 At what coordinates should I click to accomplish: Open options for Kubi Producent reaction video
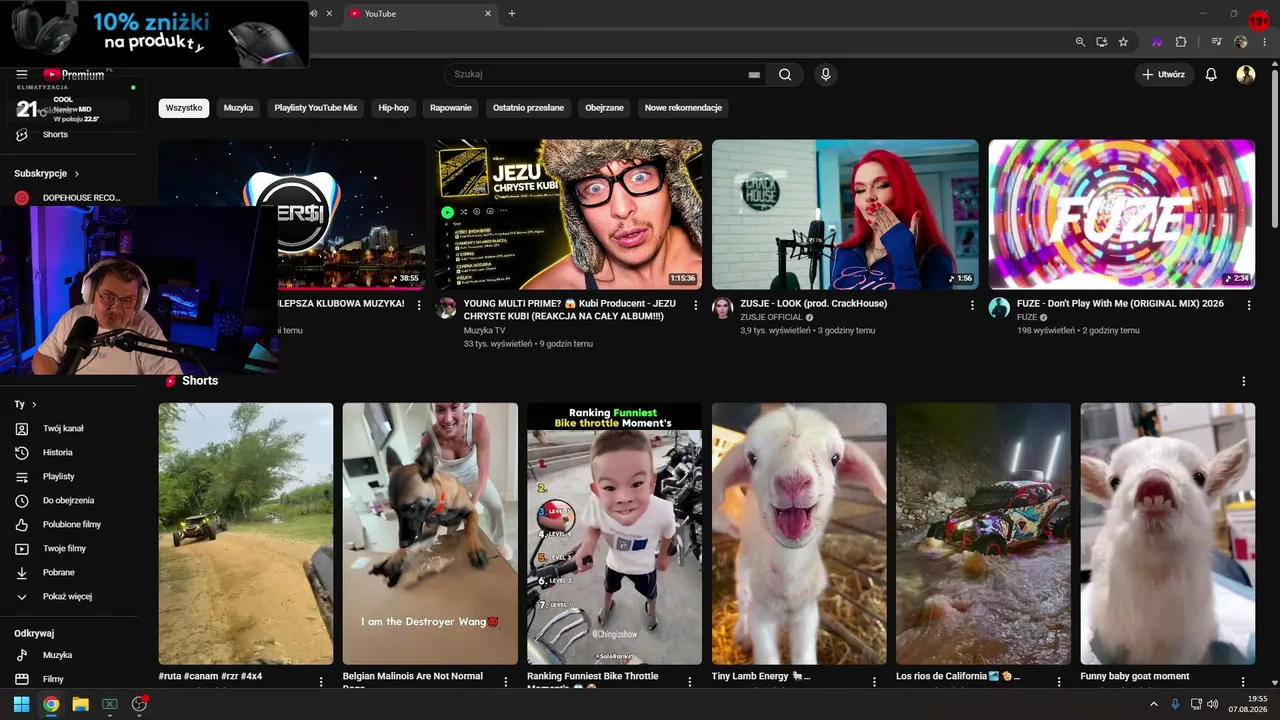[696, 305]
